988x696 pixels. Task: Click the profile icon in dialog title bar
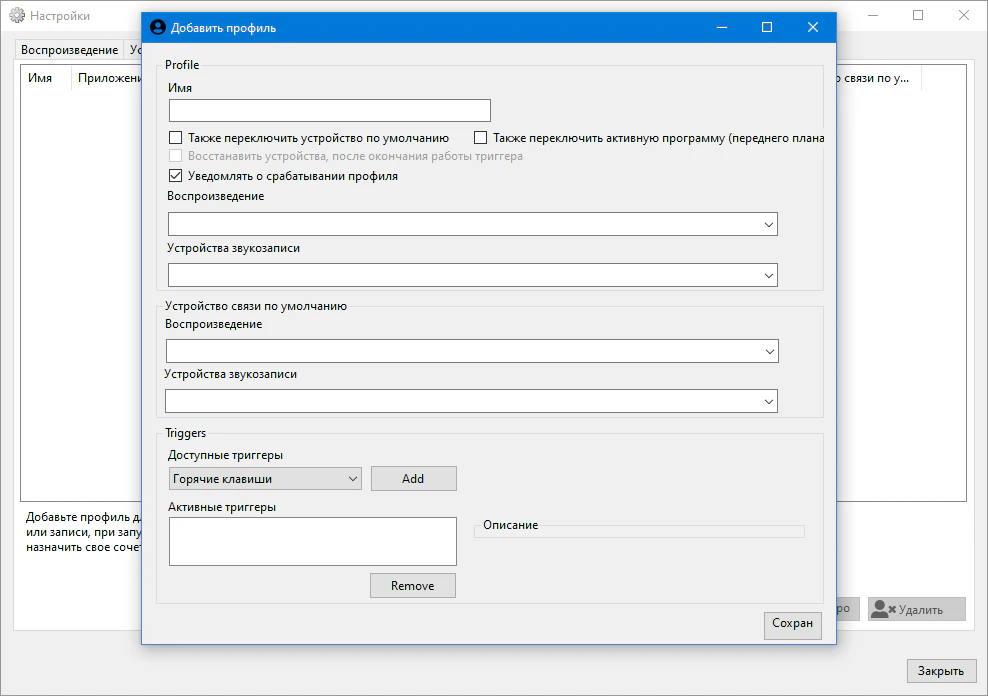(x=157, y=28)
